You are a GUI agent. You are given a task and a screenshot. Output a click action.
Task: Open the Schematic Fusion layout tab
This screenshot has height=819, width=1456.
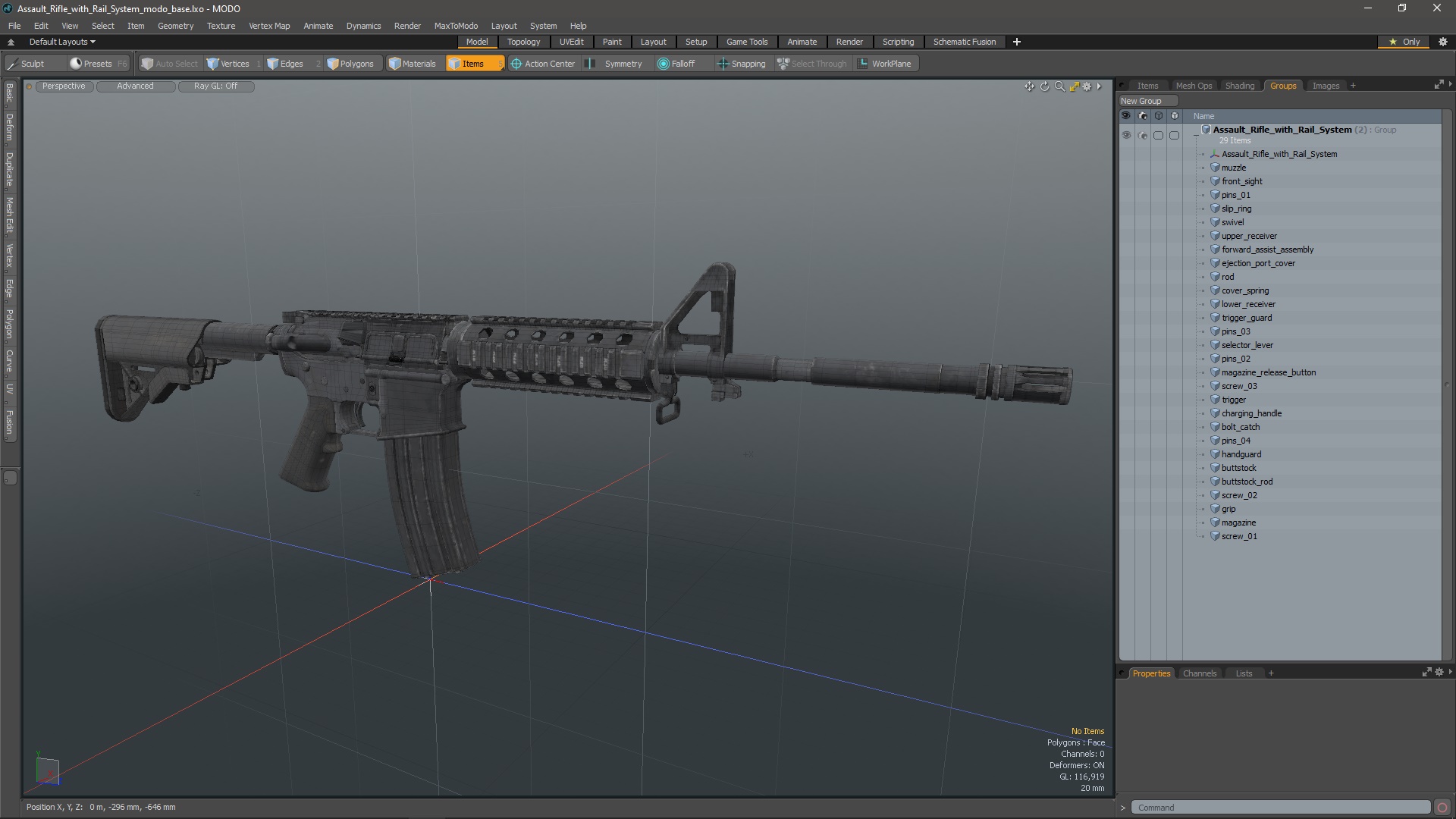(x=964, y=42)
